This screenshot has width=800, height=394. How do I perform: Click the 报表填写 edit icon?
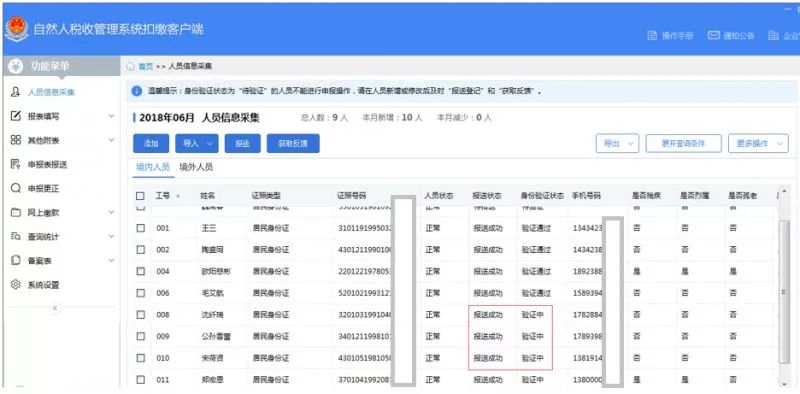(16, 116)
